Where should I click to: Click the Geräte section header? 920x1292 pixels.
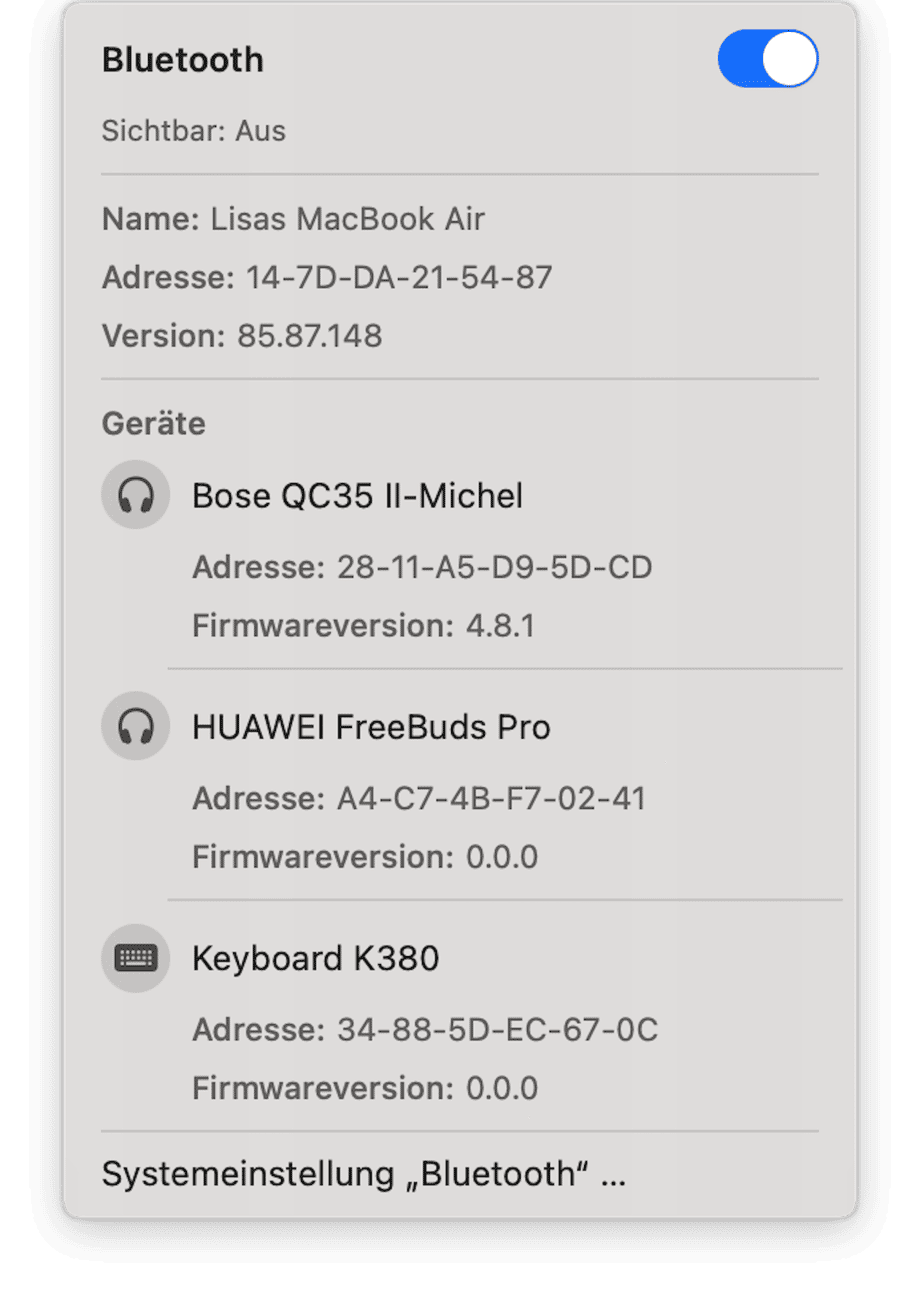click(154, 424)
